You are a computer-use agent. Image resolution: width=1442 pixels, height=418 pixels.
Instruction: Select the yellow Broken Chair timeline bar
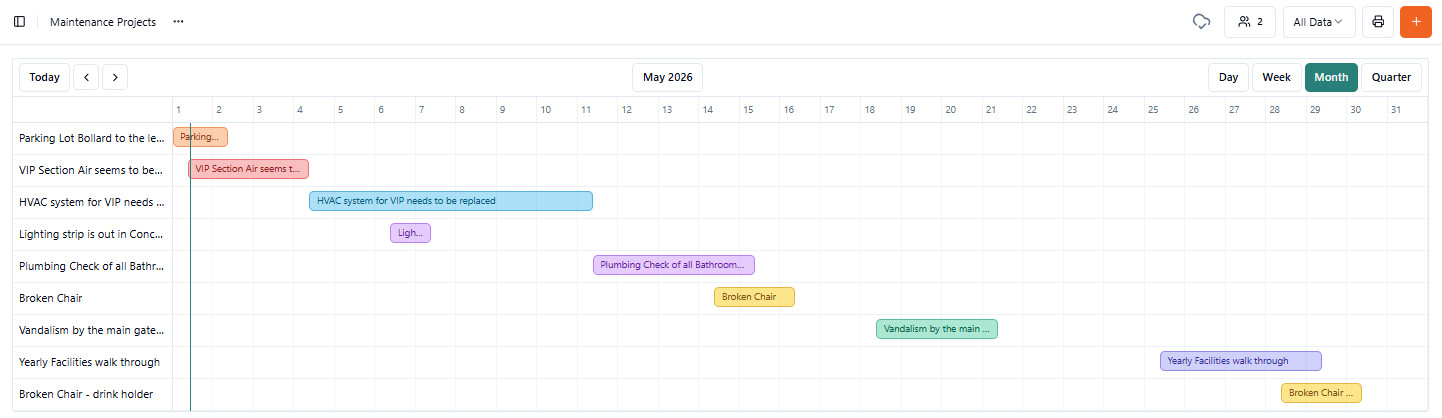pyautogui.click(x=754, y=297)
